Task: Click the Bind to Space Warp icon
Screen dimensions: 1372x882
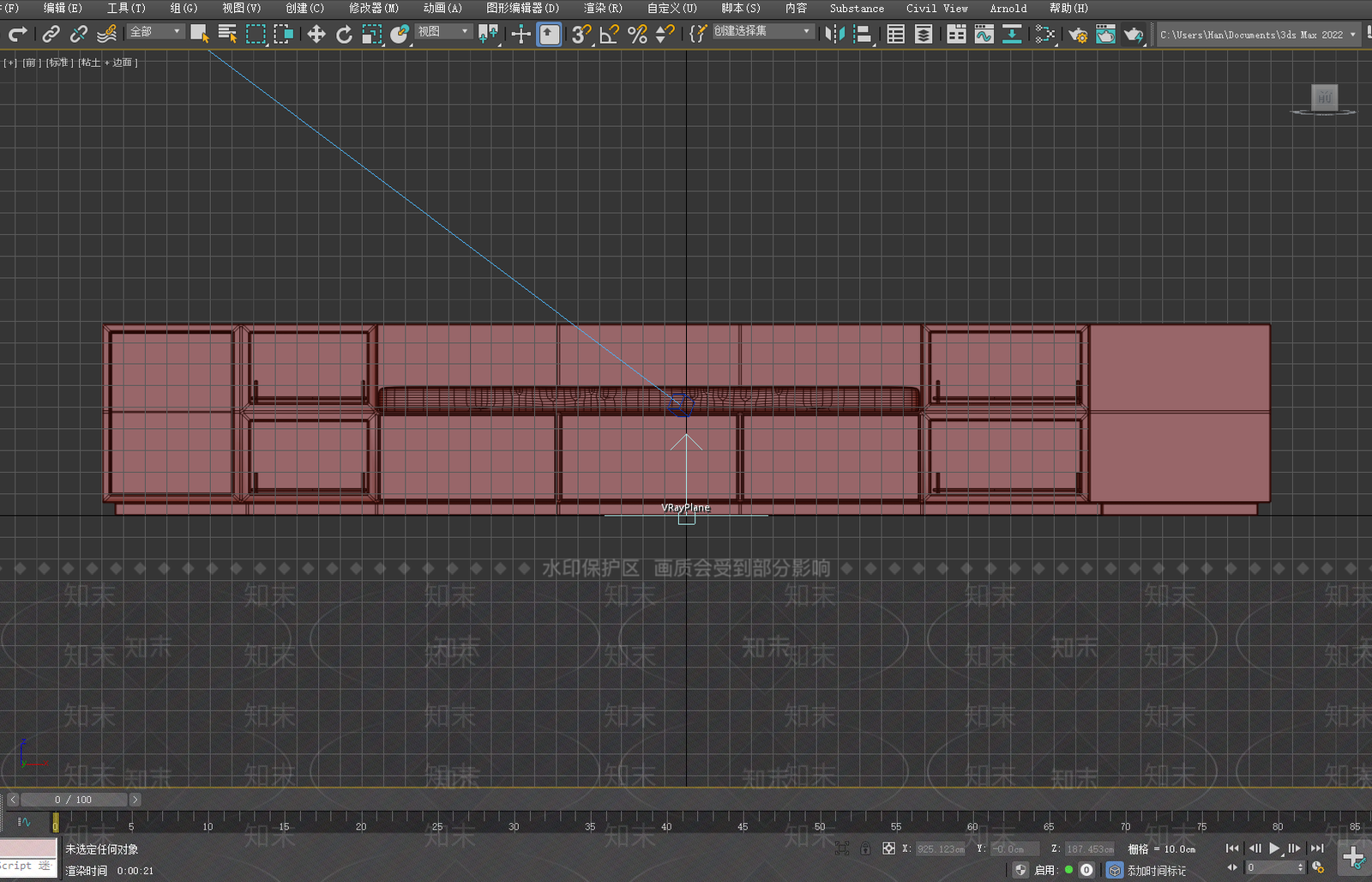Action: 106,34
